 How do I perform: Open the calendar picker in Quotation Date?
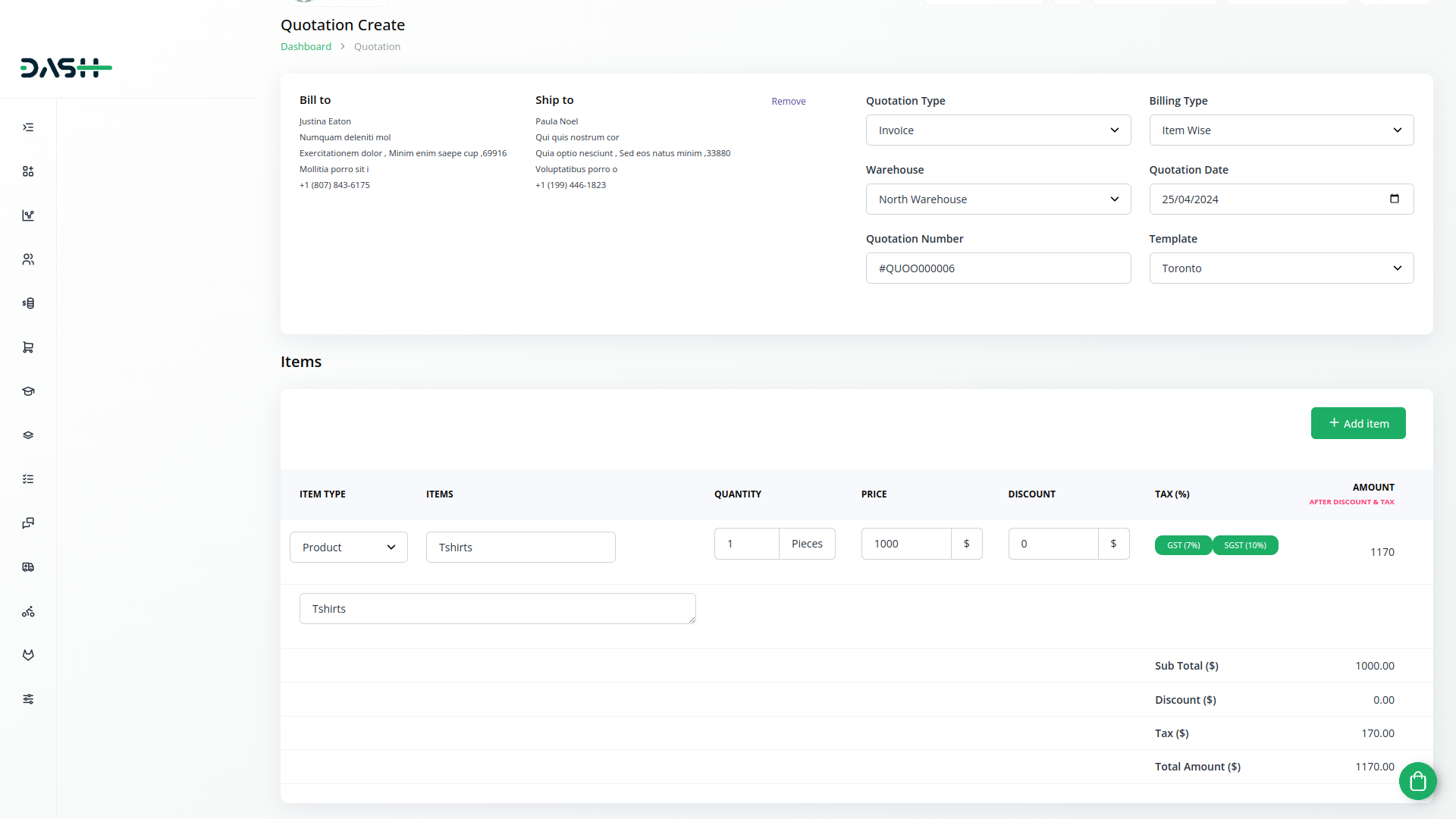1394,199
